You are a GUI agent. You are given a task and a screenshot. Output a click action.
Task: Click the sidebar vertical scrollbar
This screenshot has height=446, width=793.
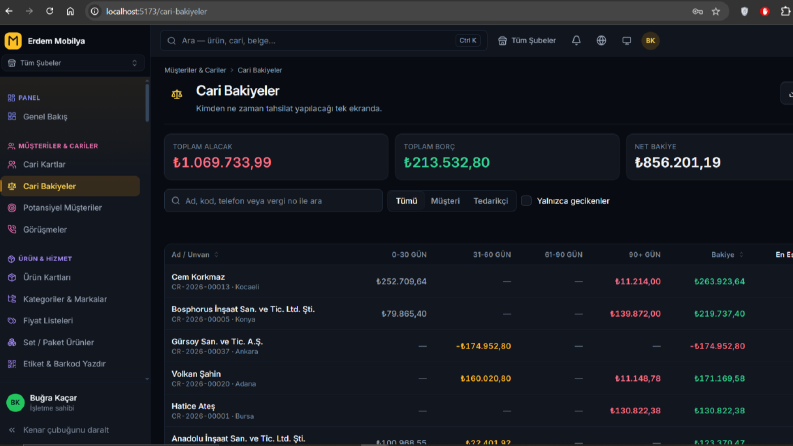147,103
